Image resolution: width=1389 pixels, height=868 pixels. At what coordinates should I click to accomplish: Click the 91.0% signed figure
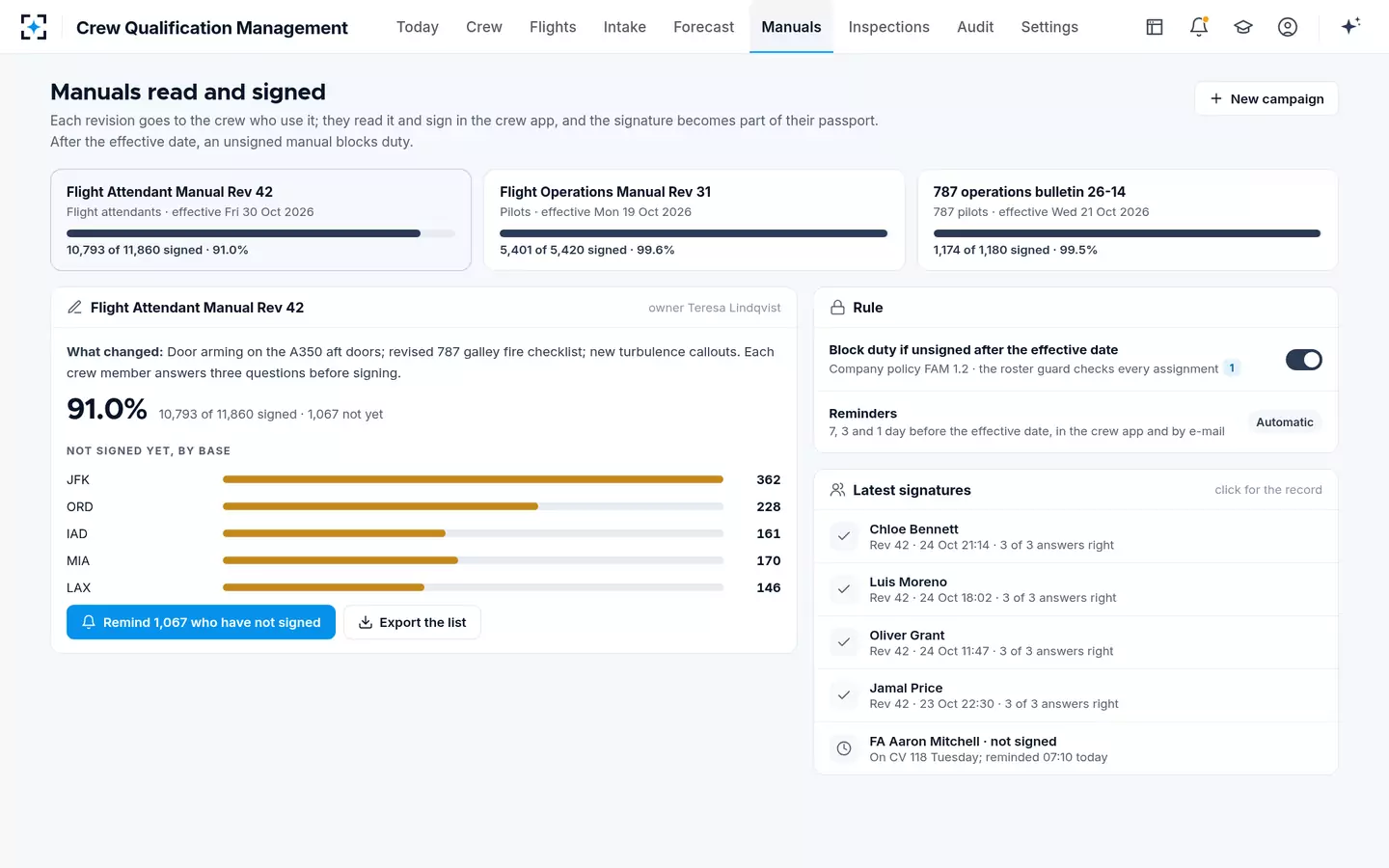[x=107, y=409]
